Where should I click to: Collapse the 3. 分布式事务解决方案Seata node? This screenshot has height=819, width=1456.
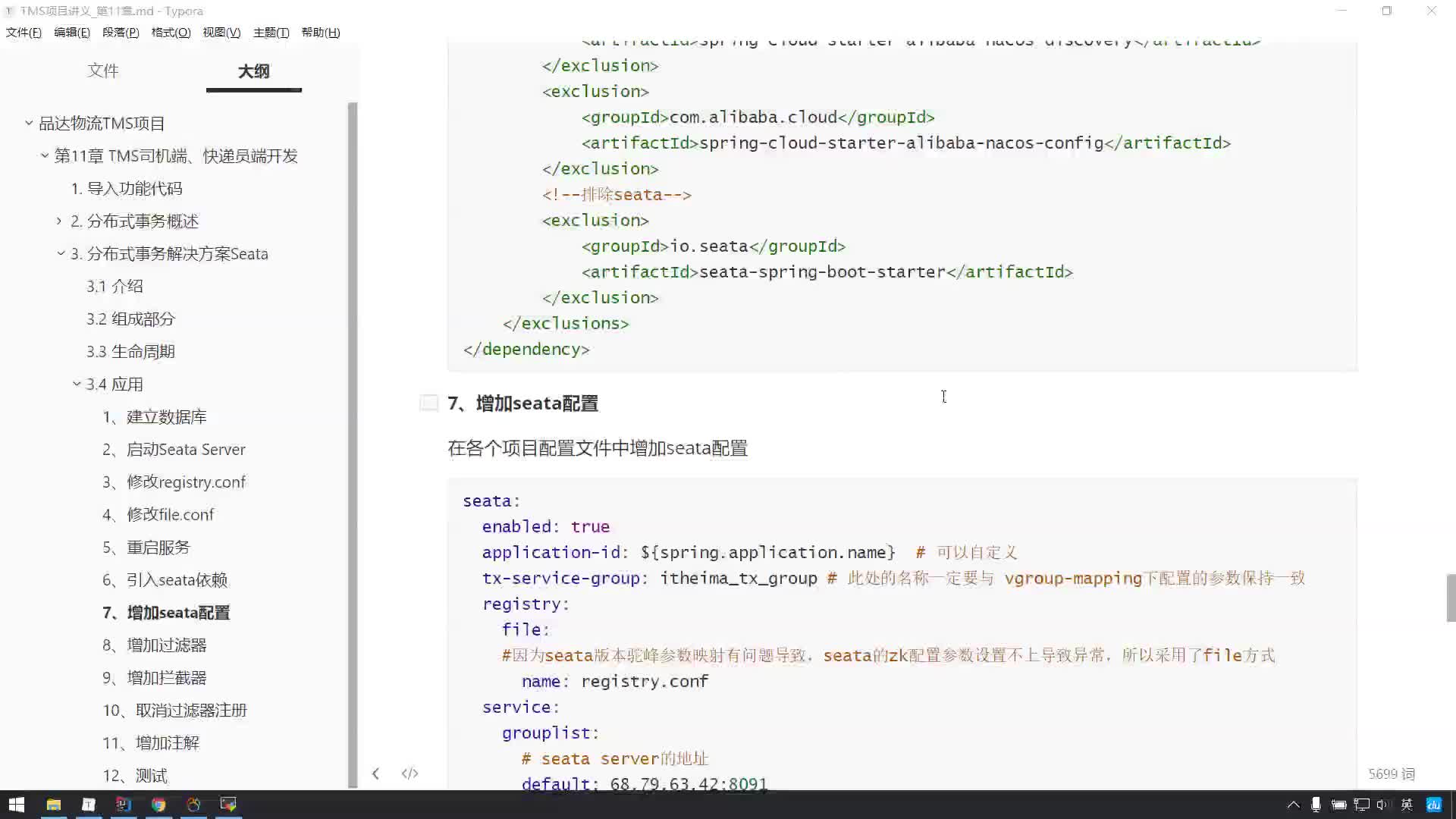[x=61, y=253]
